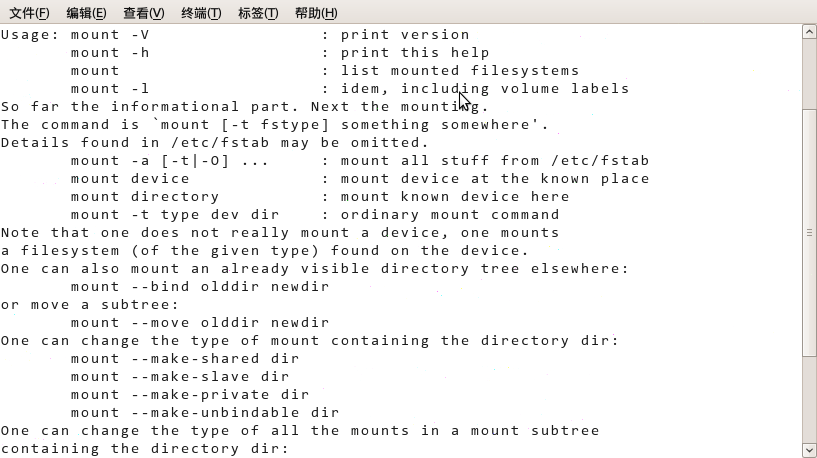
Task: Open the 终端(T) menu
Action: (x=201, y=13)
